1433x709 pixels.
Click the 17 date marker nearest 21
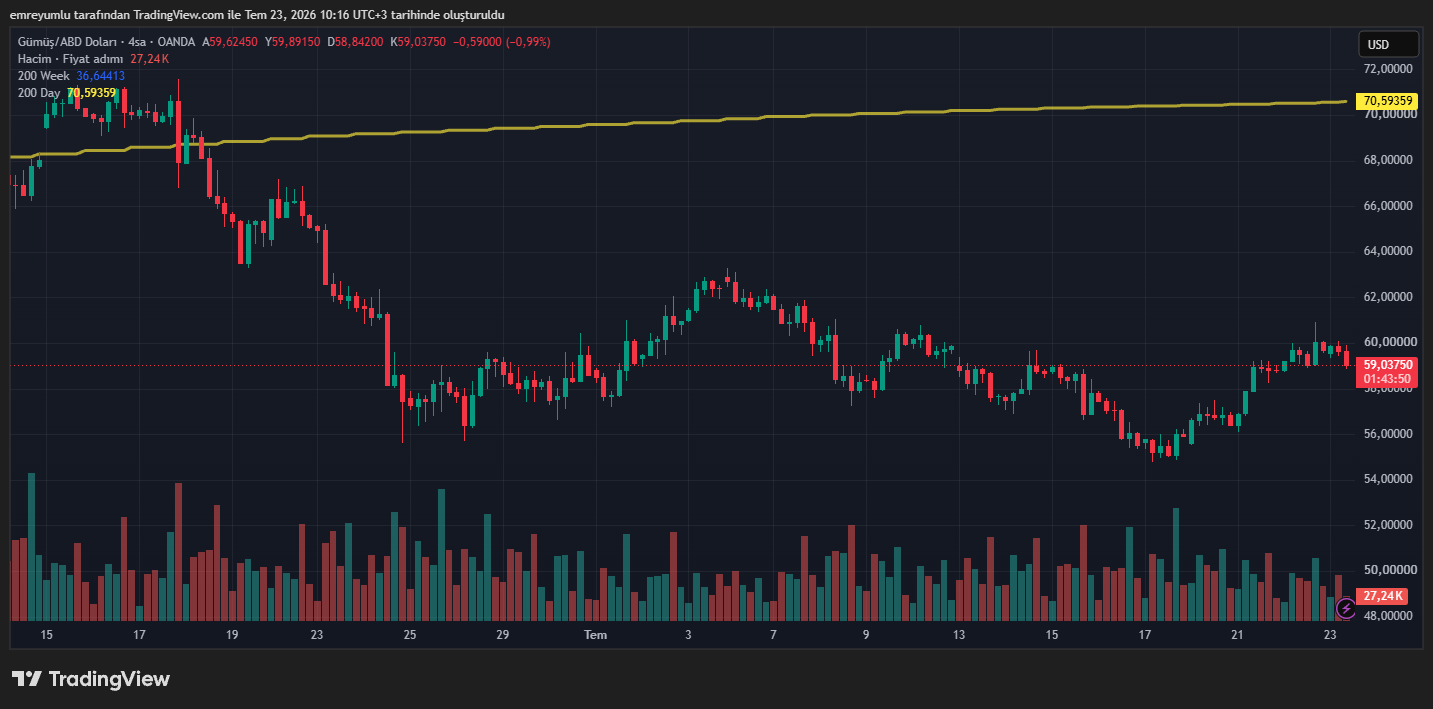pyautogui.click(x=1144, y=635)
